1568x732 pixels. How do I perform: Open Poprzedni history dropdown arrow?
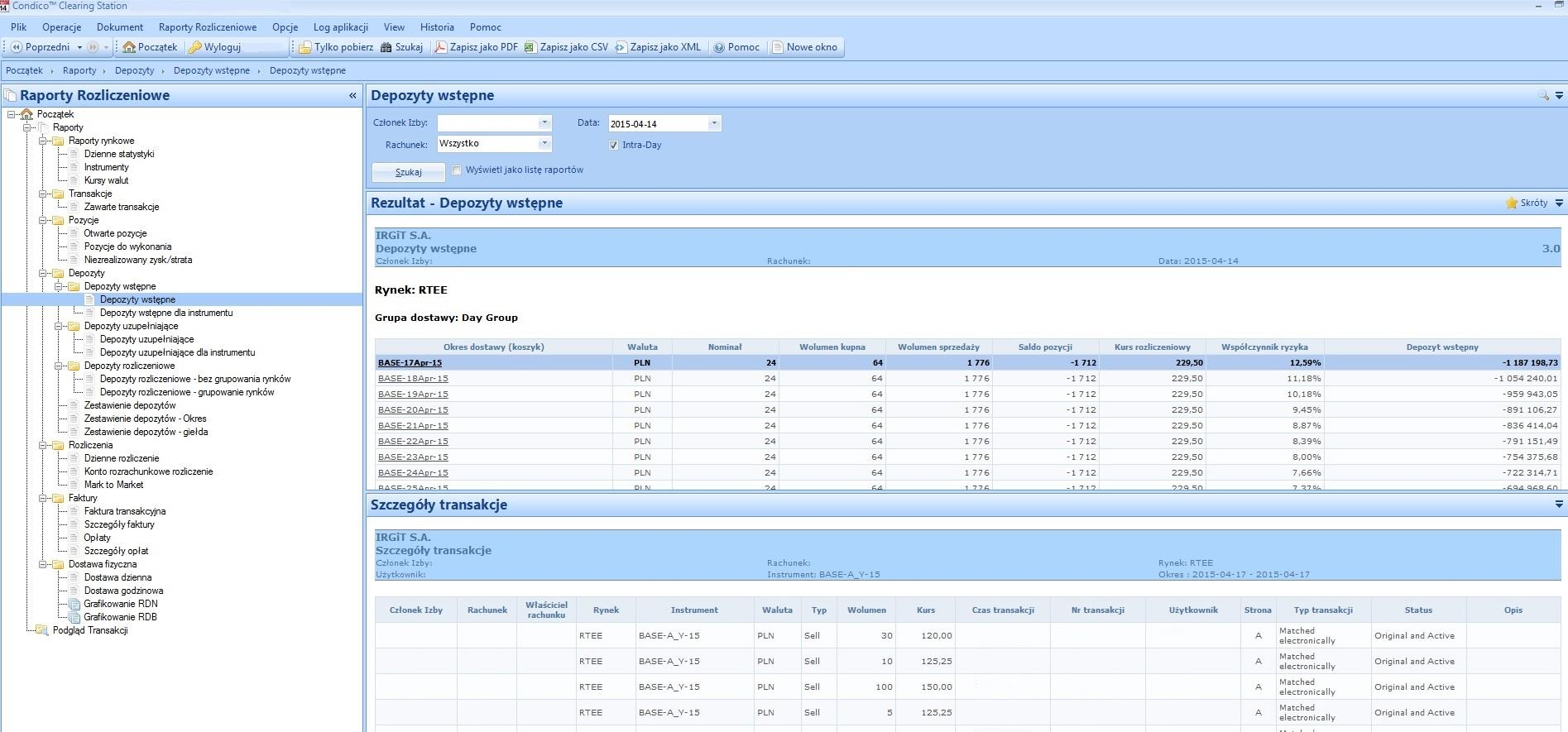79,47
